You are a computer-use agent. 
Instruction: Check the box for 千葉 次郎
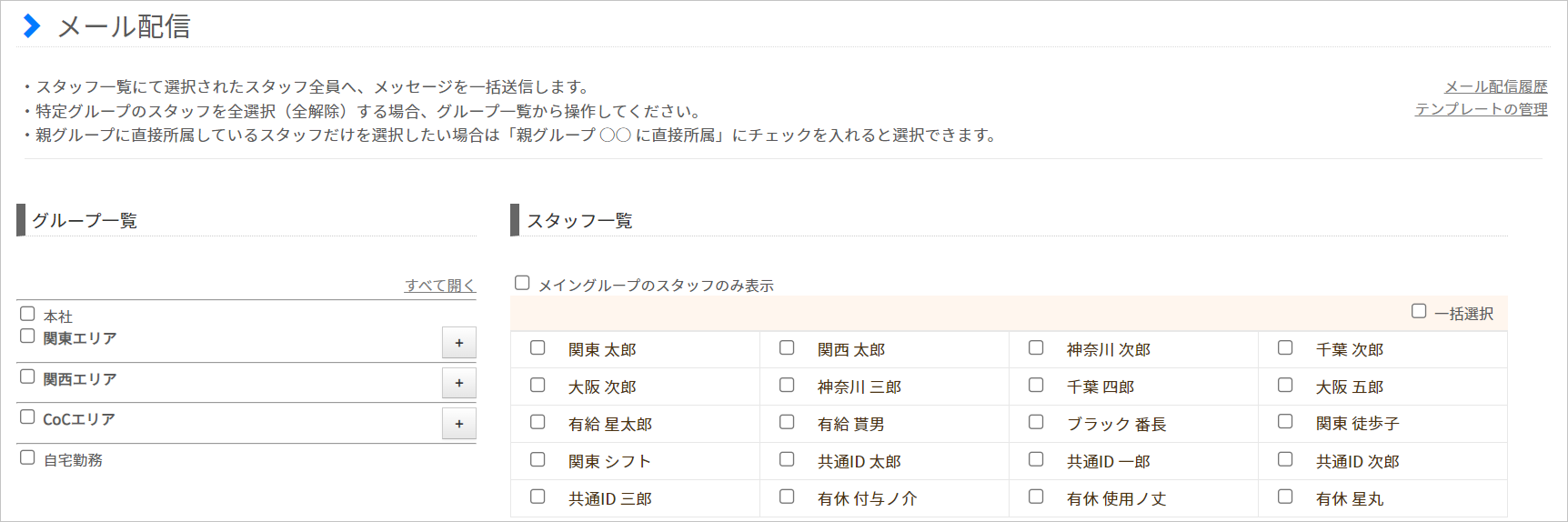coord(1285,347)
